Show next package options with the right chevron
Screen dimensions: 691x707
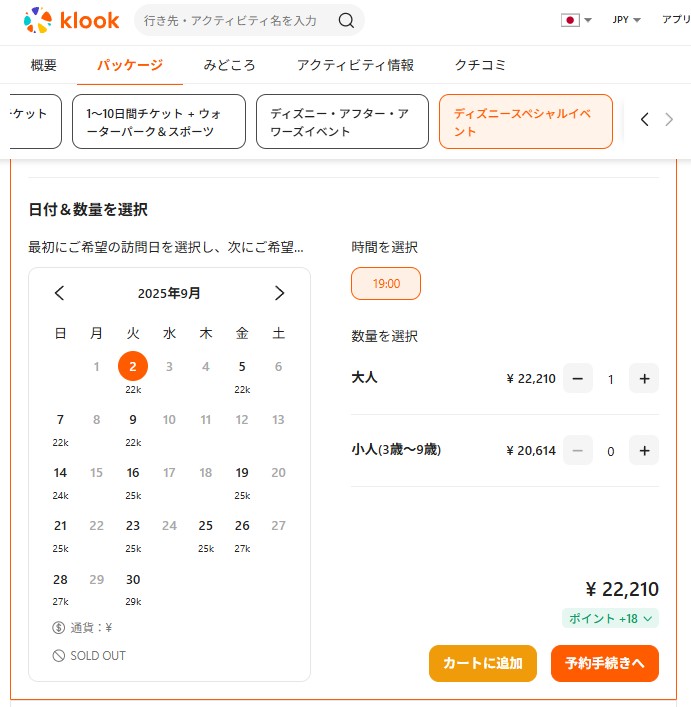tap(669, 119)
